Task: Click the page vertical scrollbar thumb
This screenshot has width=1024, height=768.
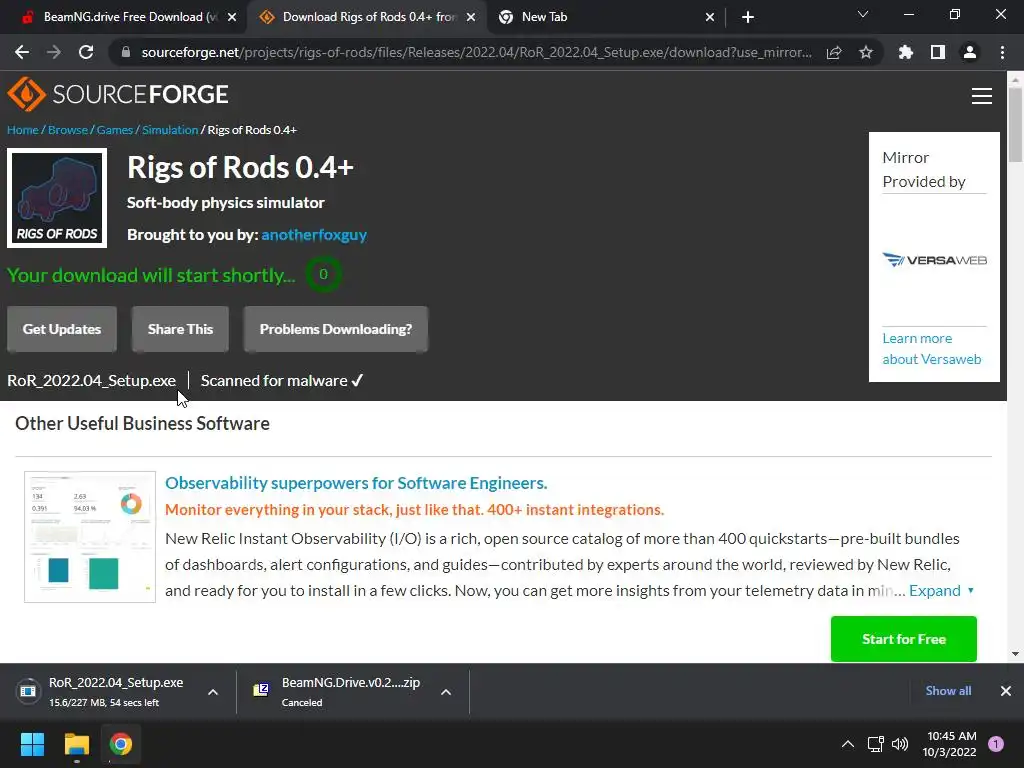Action: click(1015, 124)
